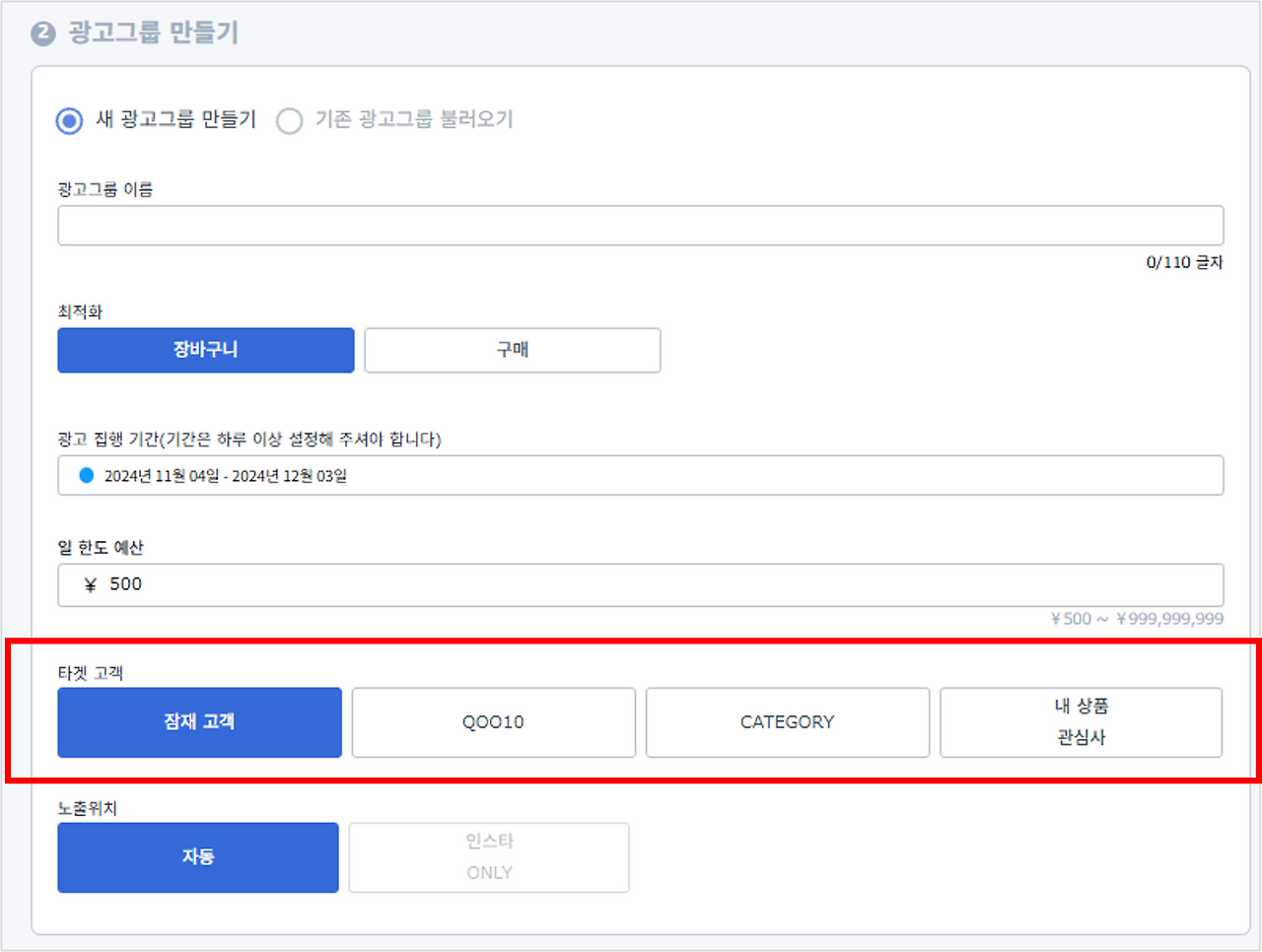
Task: Open the 광고 집행 기간 date range picker
Action: [x=641, y=476]
